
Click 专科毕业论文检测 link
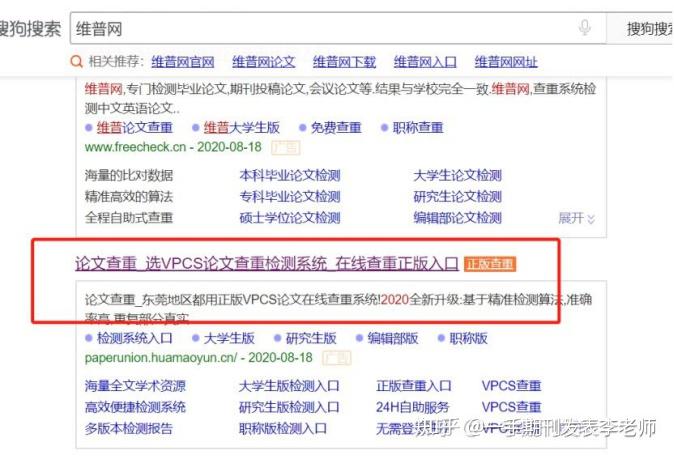click(x=290, y=196)
